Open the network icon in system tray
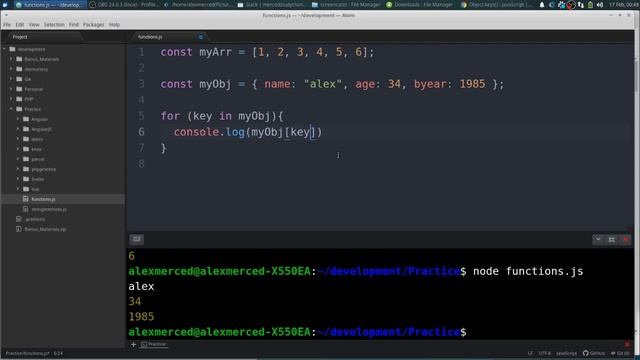 pos(580,5)
